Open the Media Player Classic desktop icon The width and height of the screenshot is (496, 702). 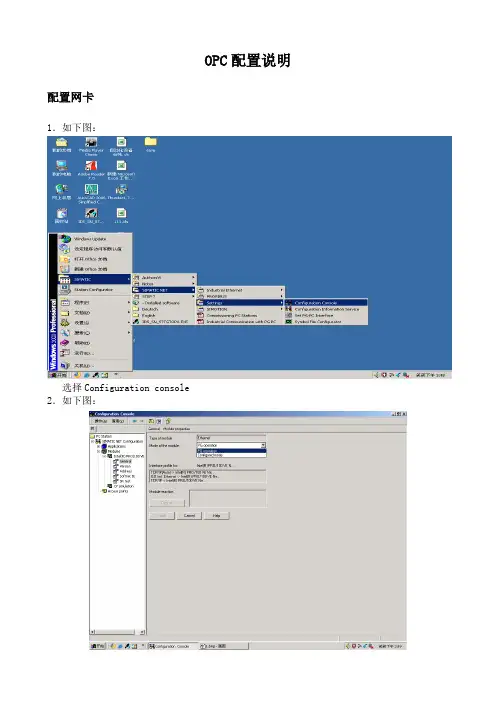coord(91,146)
